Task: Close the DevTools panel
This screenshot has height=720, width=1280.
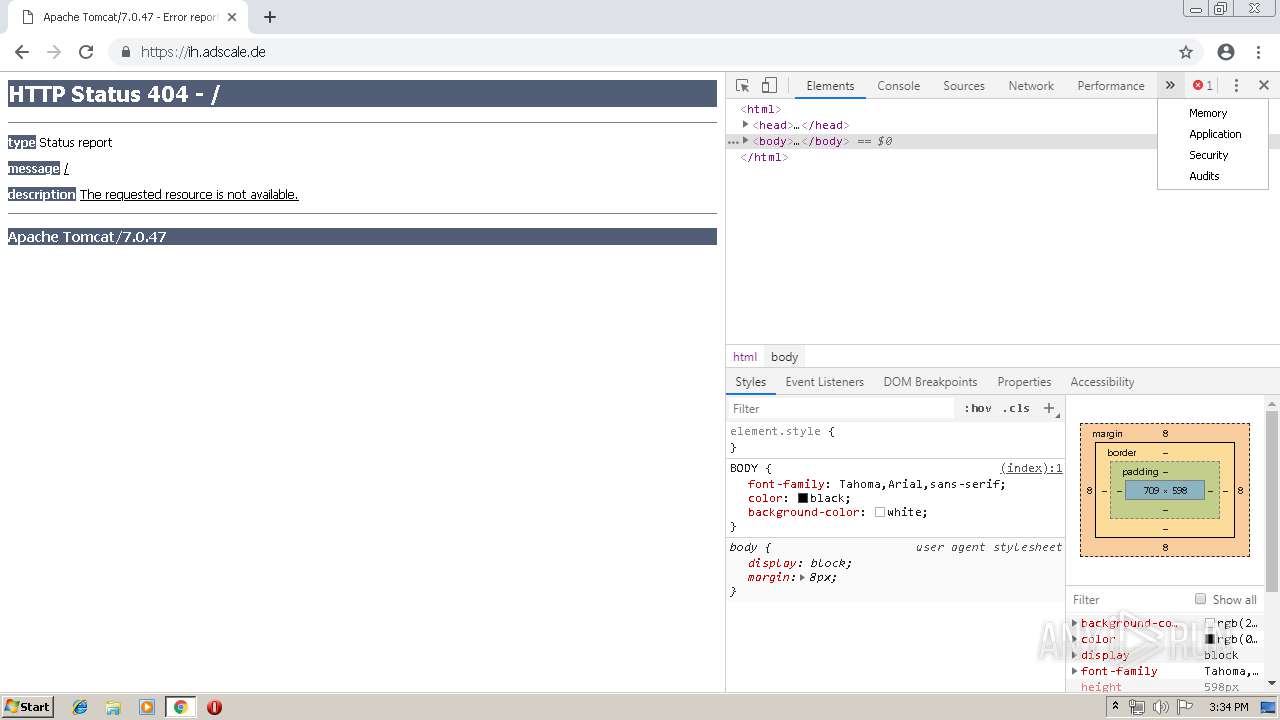Action: [1264, 86]
